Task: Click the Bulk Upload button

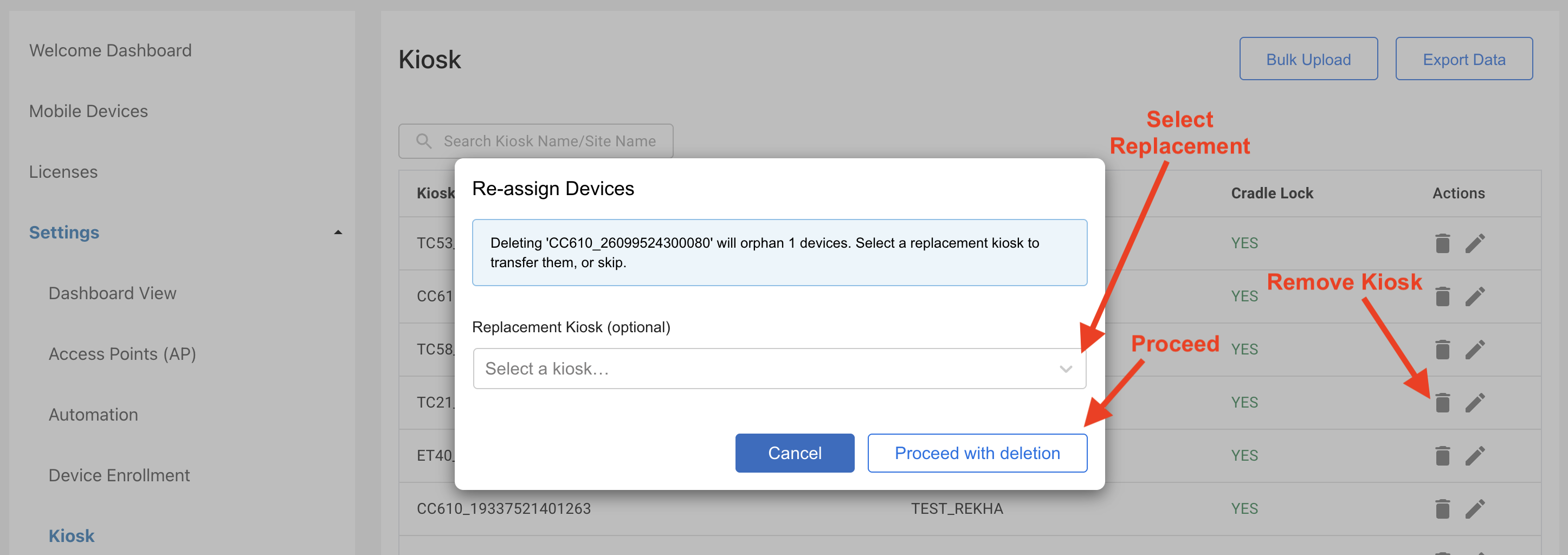Action: click(x=1309, y=59)
